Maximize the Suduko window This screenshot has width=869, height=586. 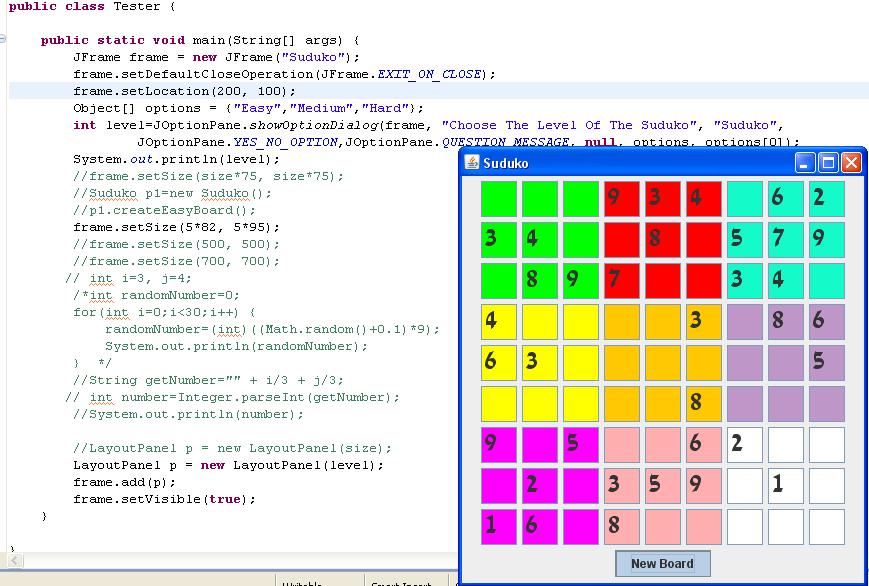tap(828, 163)
